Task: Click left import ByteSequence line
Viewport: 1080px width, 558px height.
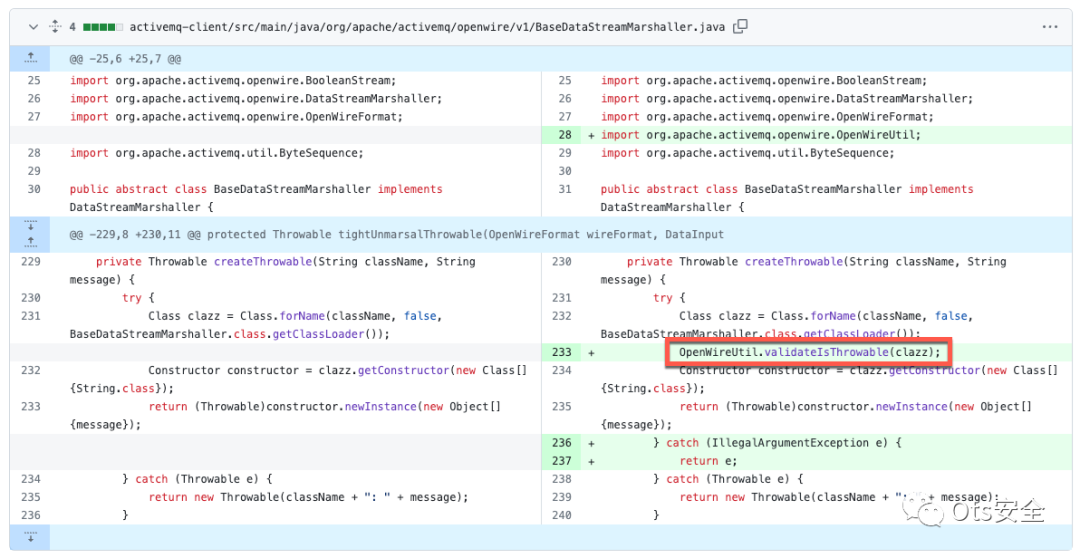Action: 216,153
